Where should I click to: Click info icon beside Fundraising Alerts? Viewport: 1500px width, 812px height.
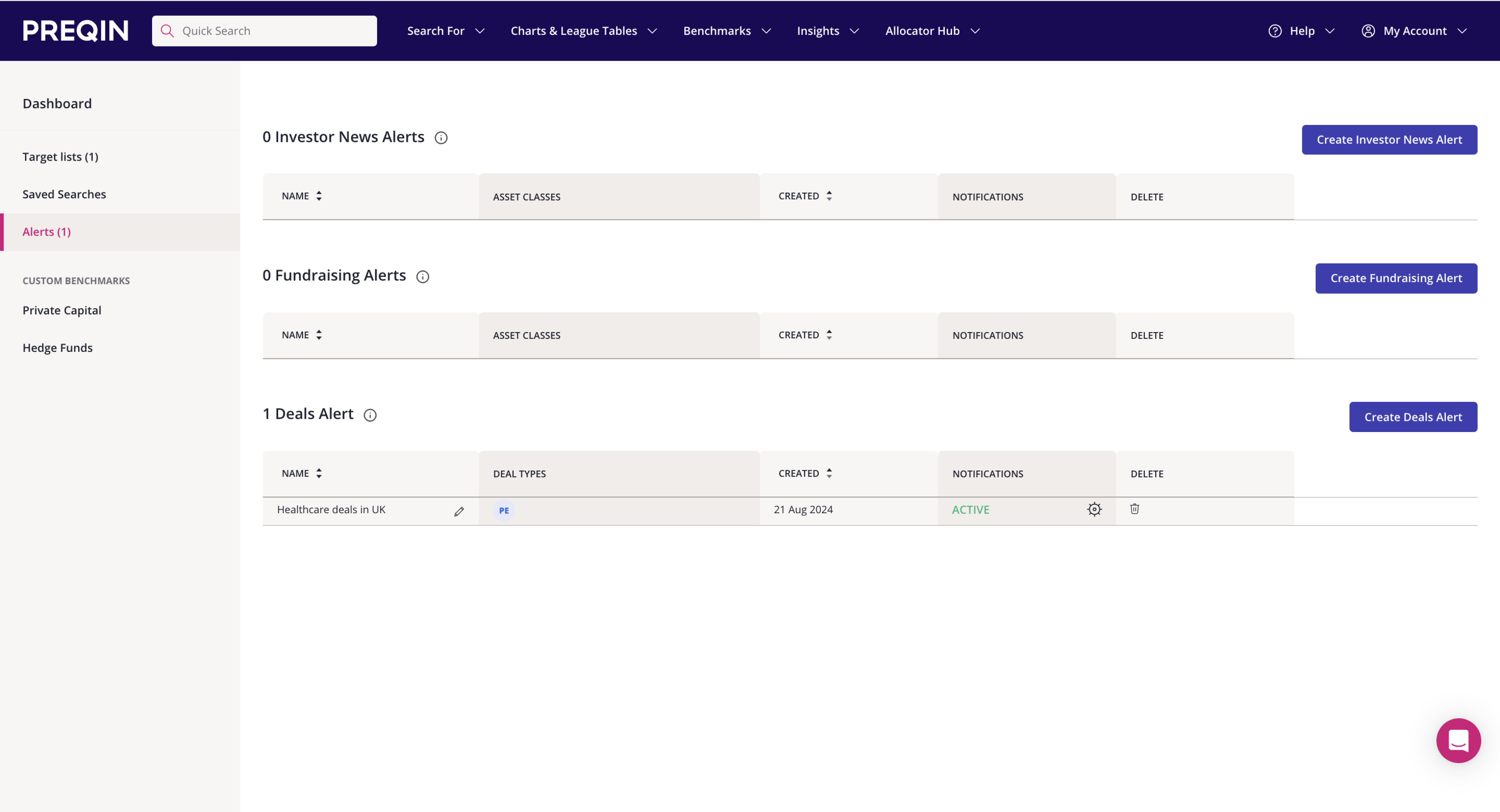423,277
